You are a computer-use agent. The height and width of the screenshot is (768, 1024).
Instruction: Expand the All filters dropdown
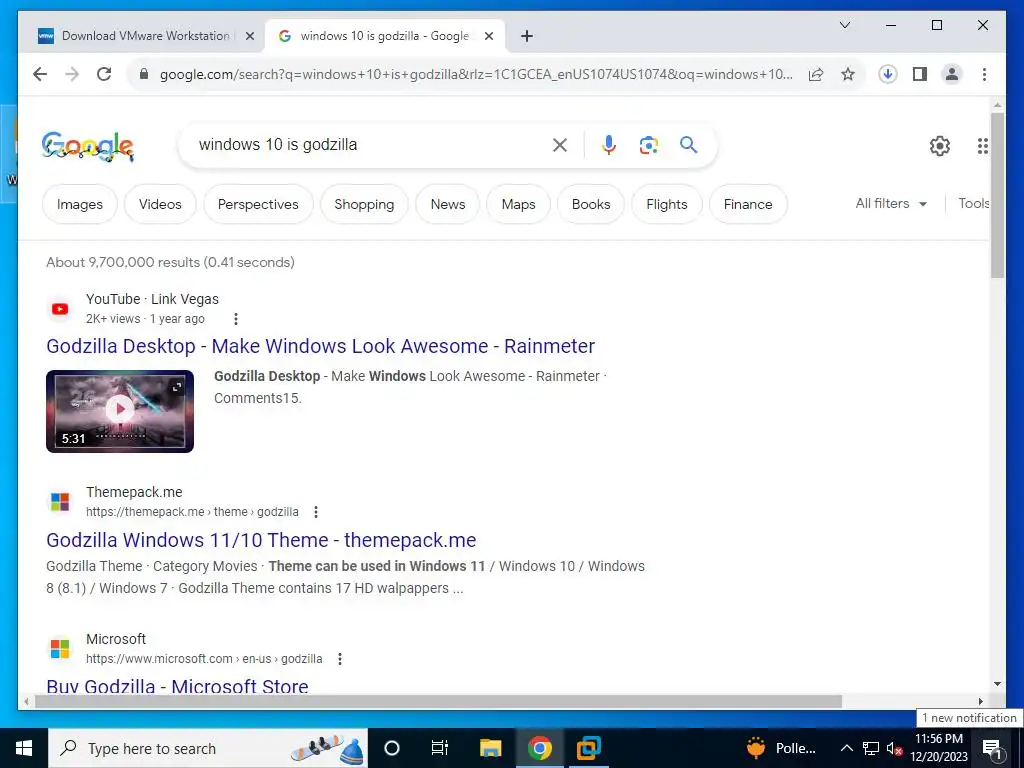click(x=891, y=204)
